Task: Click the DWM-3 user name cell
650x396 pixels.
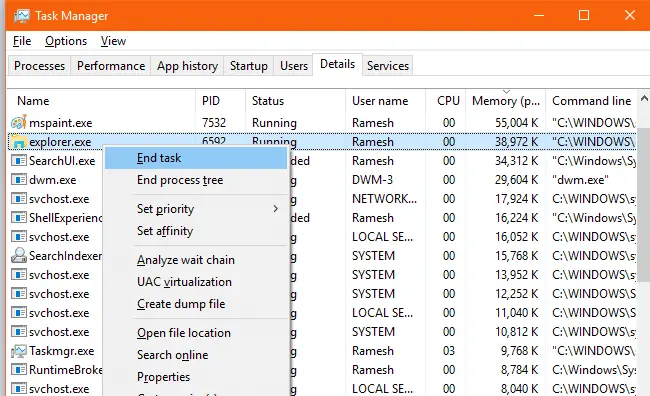Action: tap(372, 180)
